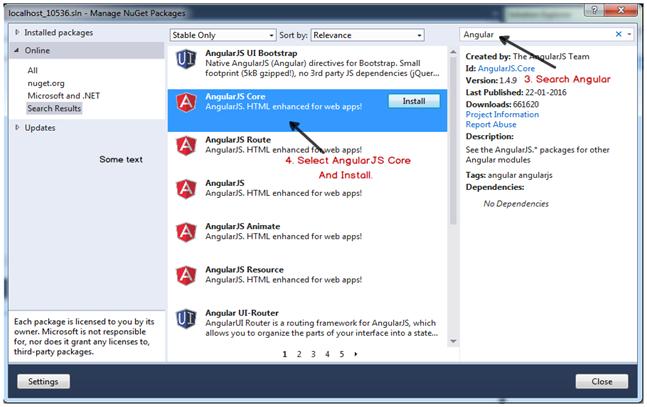Click the AngularJS Resource shield icon
The image size is (647, 407).
tap(186, 276)
